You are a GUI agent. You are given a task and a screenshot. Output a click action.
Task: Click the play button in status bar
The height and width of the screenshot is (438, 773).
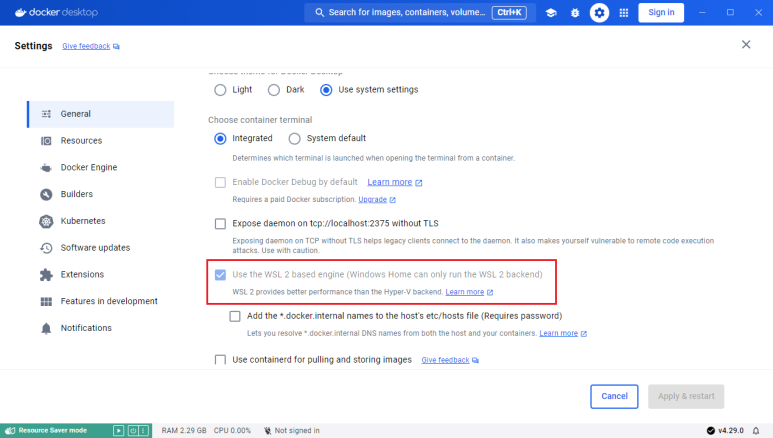click(119, 431)
